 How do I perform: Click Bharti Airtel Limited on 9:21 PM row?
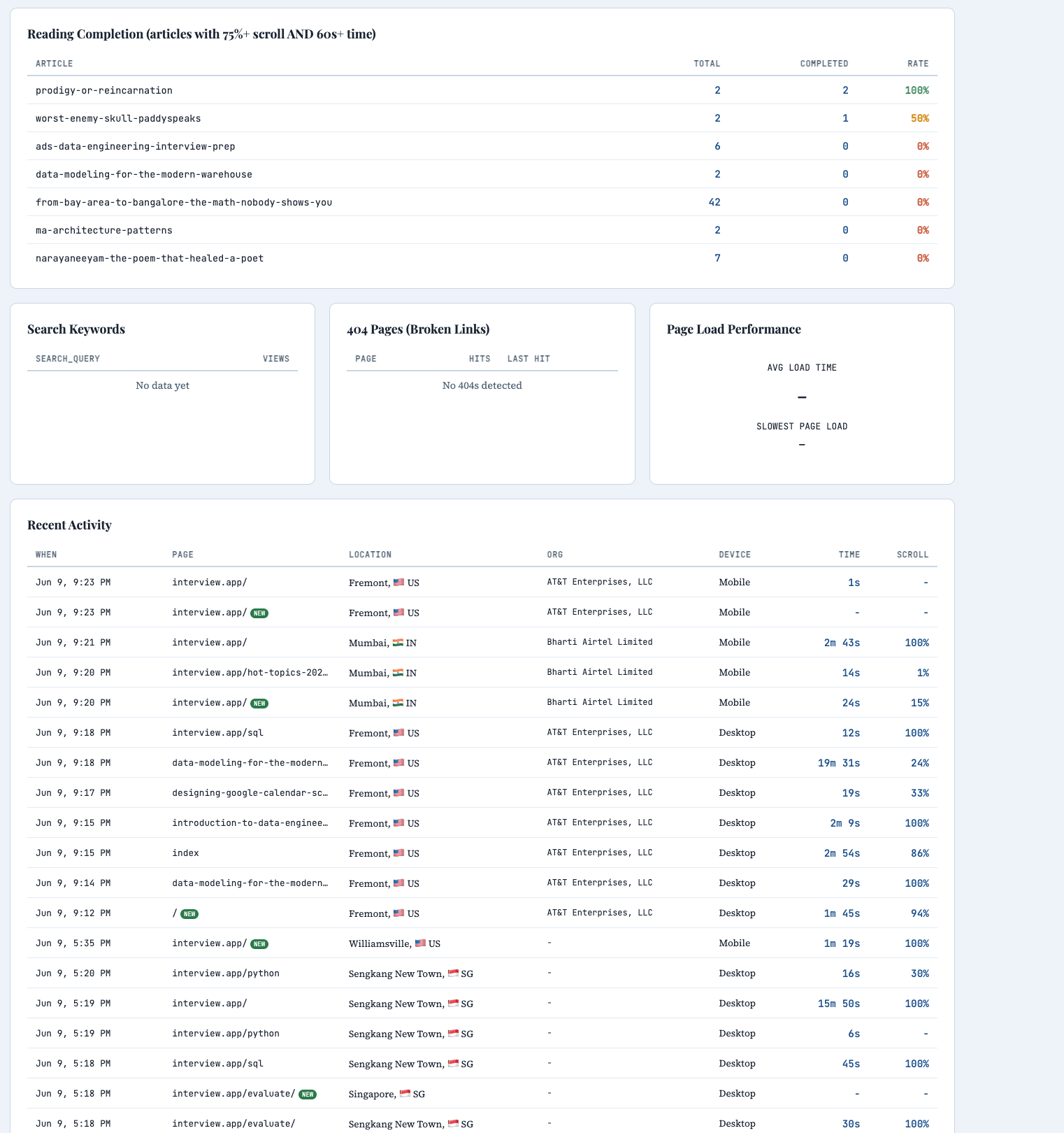[600, 642]
